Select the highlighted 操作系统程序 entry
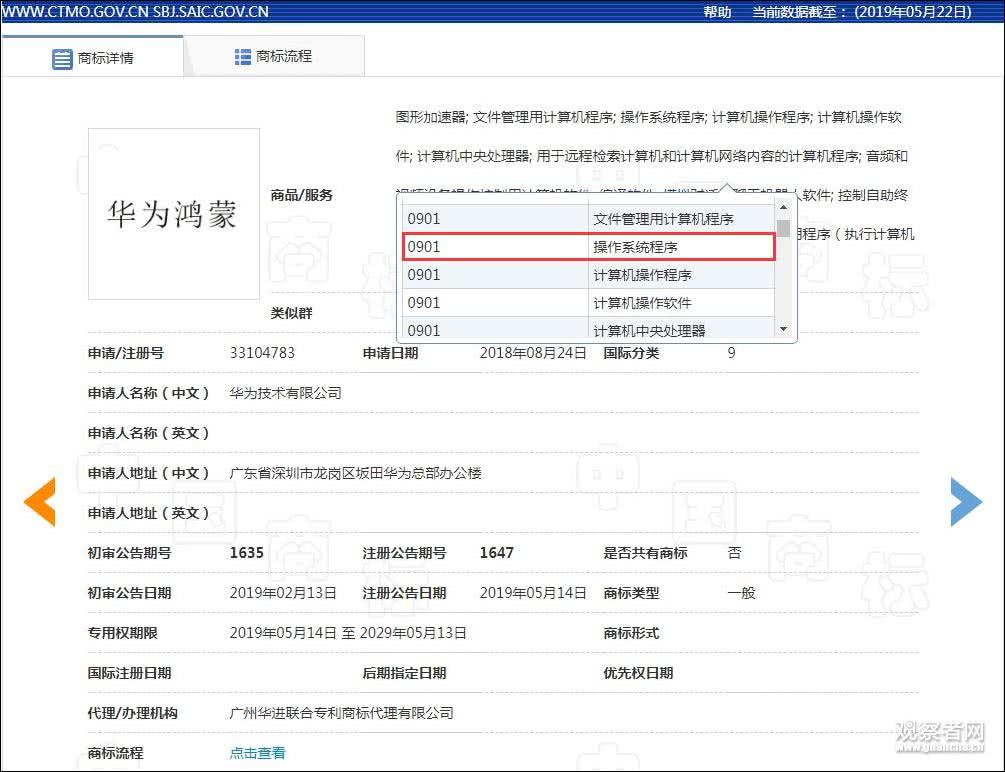The height and width of the screenshot is (772, 1005). pos(588,246)
